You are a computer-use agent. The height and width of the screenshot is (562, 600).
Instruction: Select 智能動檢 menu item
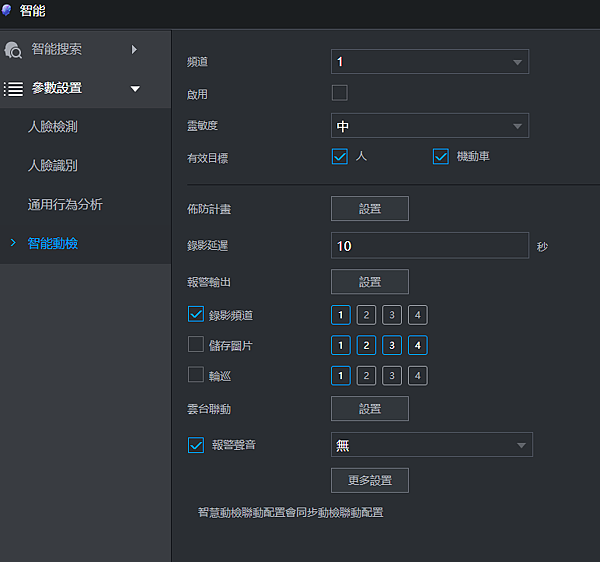pos(52,243)
